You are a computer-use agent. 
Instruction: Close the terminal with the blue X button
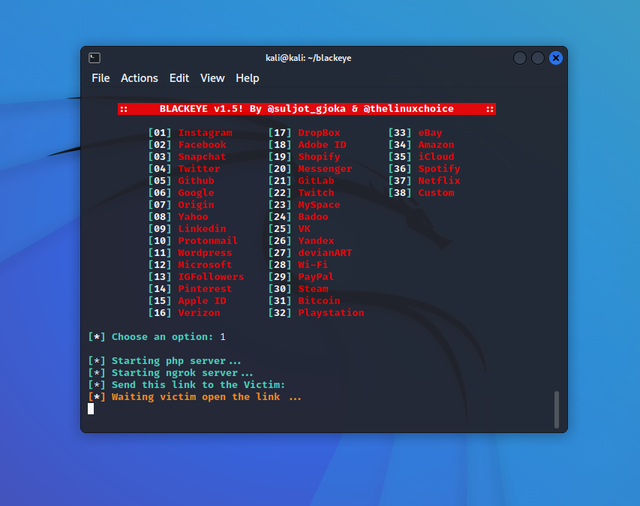[556, 58]
